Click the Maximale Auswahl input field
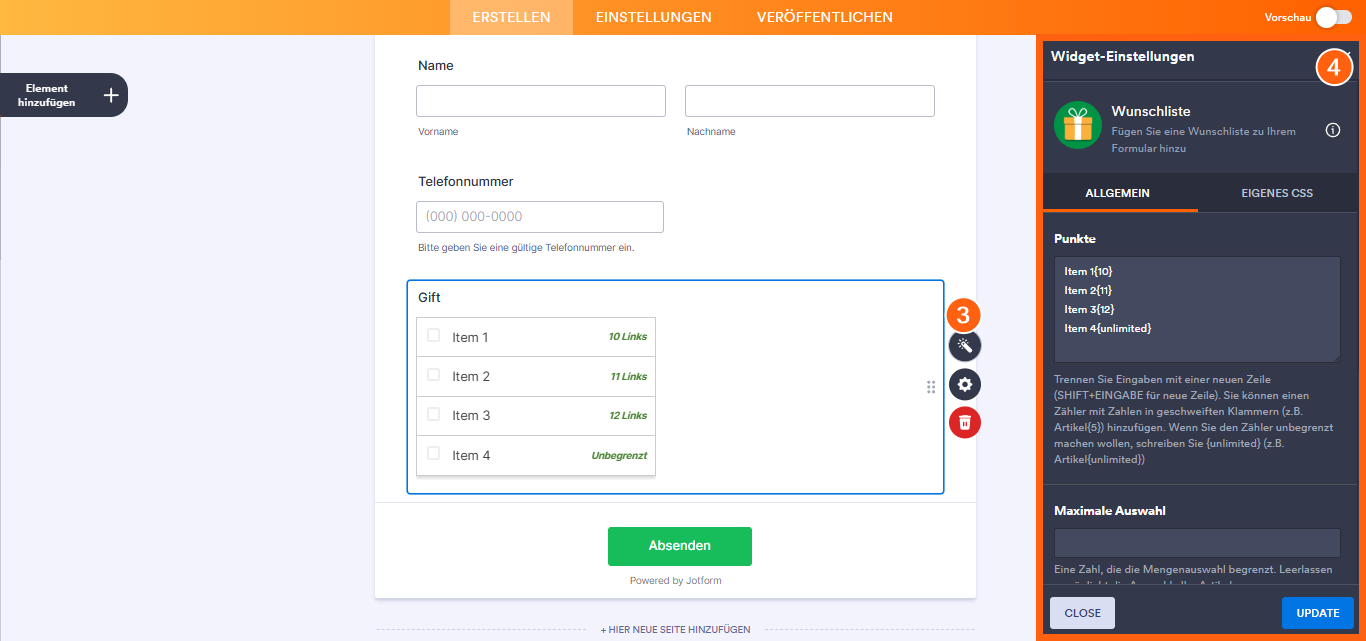 1197,543
